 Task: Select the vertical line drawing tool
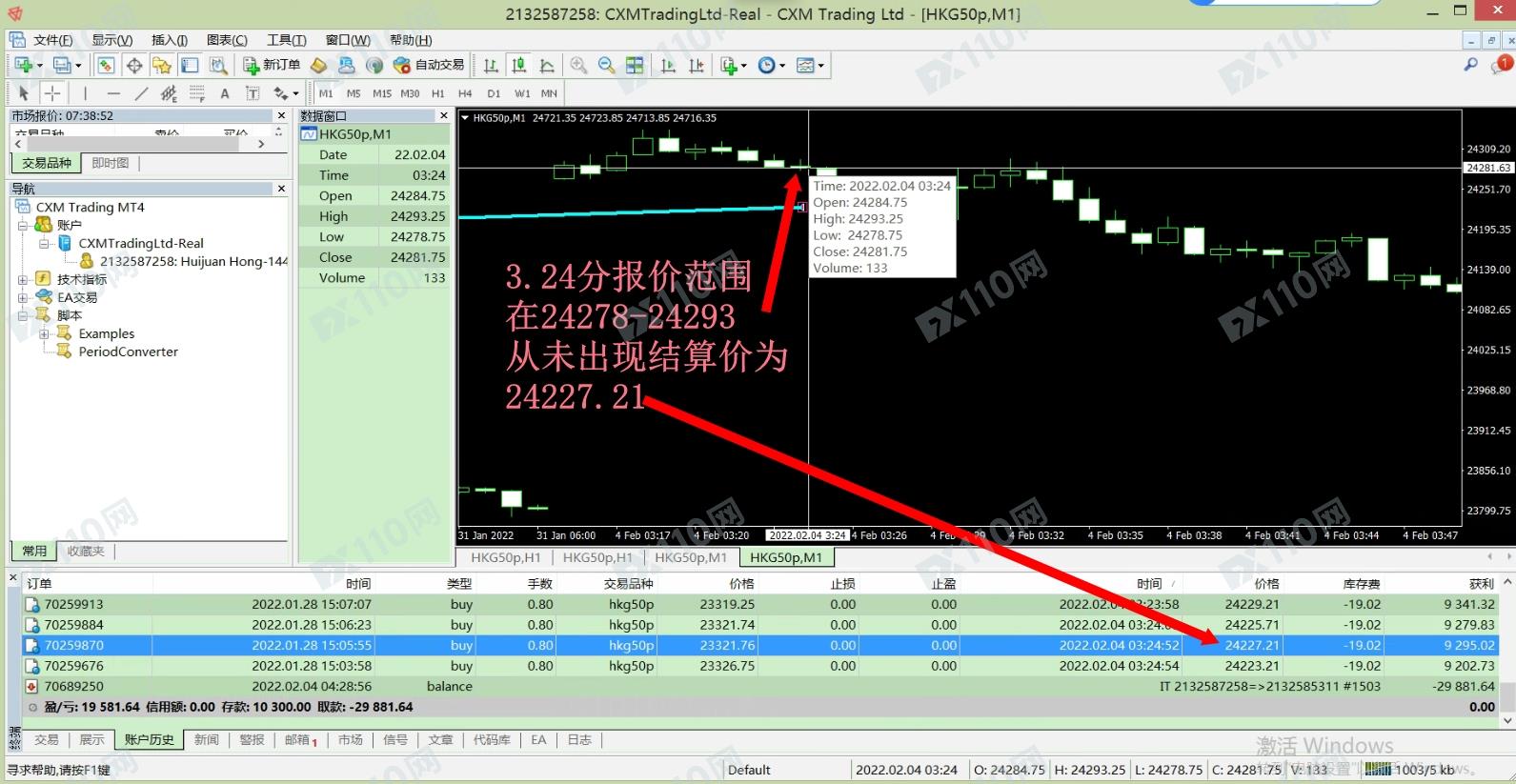click(85, 93)
